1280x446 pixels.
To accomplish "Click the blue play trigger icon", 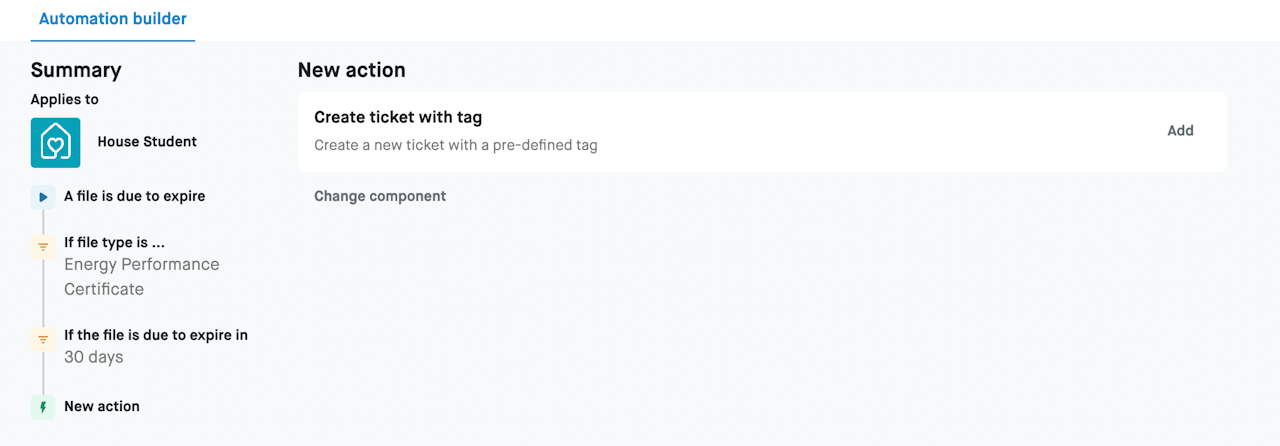I will 43,197.
